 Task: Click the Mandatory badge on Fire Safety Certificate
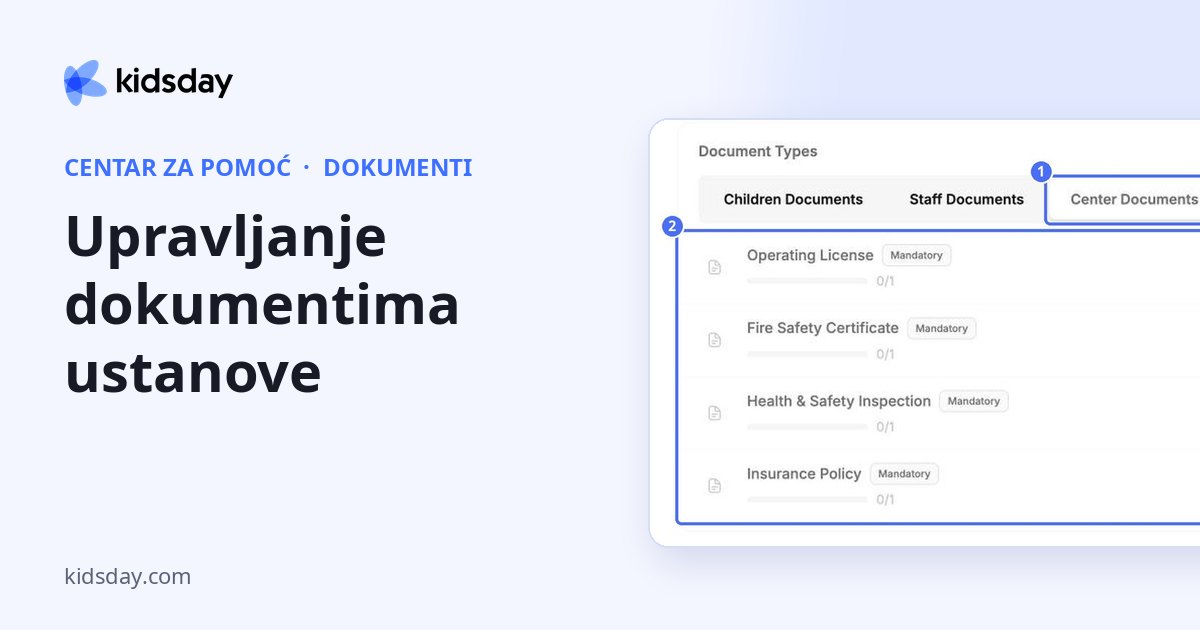click(941, 328)
